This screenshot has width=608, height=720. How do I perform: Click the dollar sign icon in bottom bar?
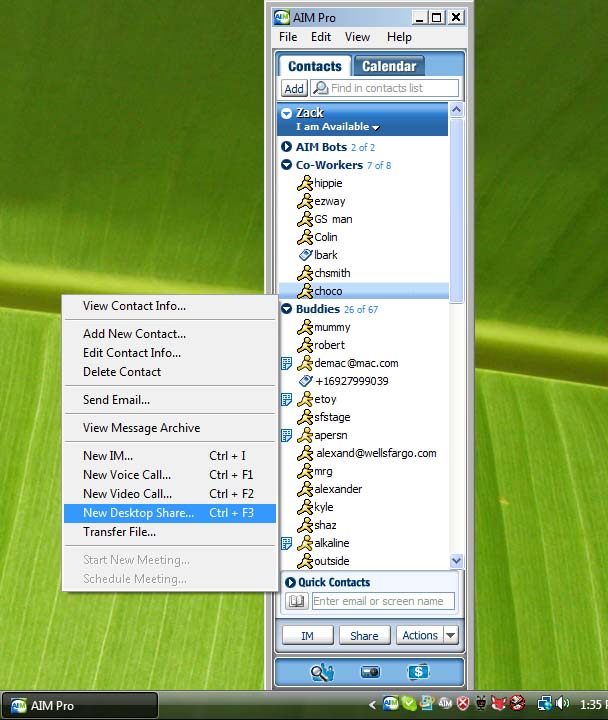[x=418, y=672]
